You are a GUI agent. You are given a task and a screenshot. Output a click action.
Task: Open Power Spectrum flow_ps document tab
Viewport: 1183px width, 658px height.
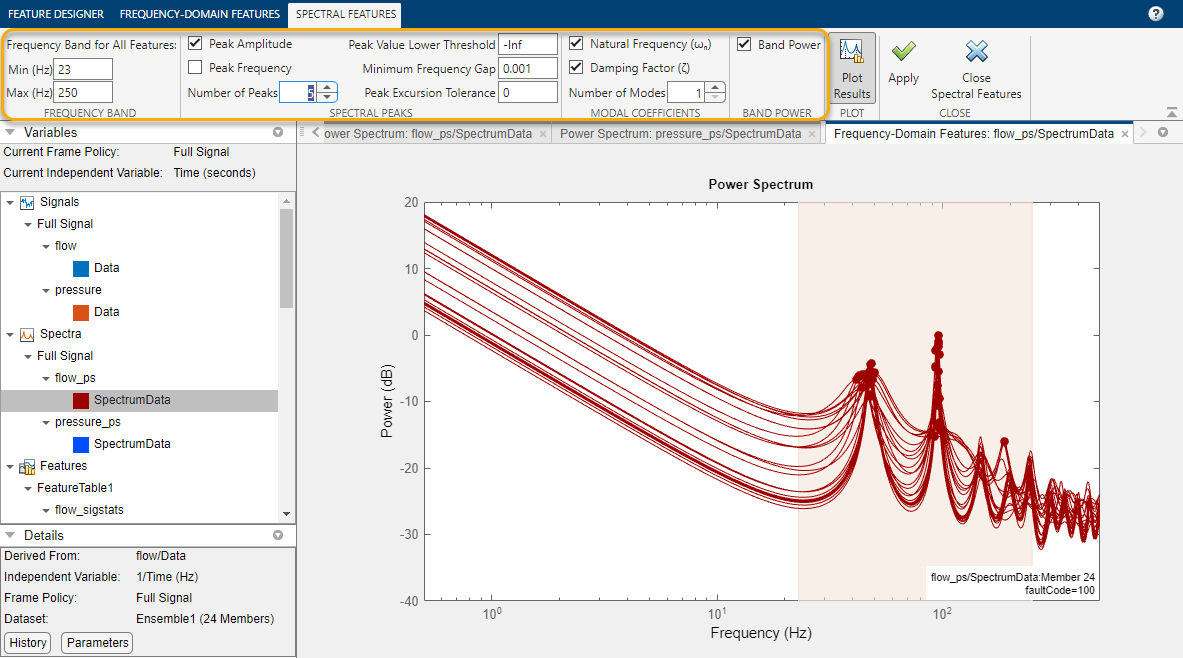pyautogui.click(x=428, y=134)
